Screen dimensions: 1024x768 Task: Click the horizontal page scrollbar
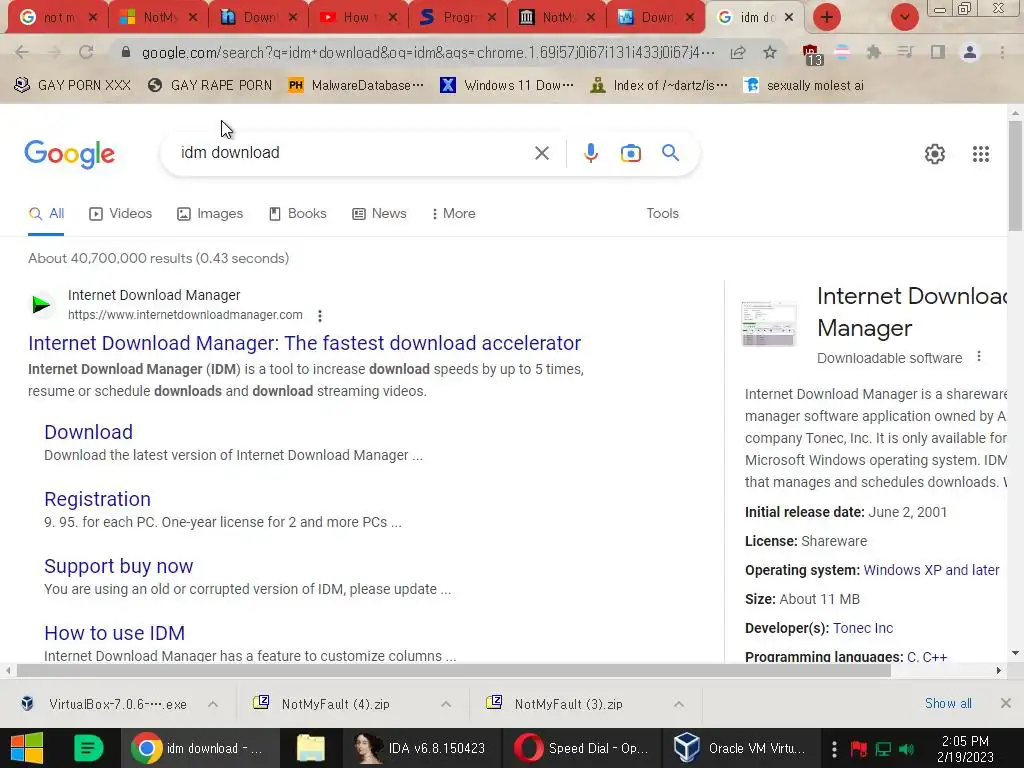453,670
